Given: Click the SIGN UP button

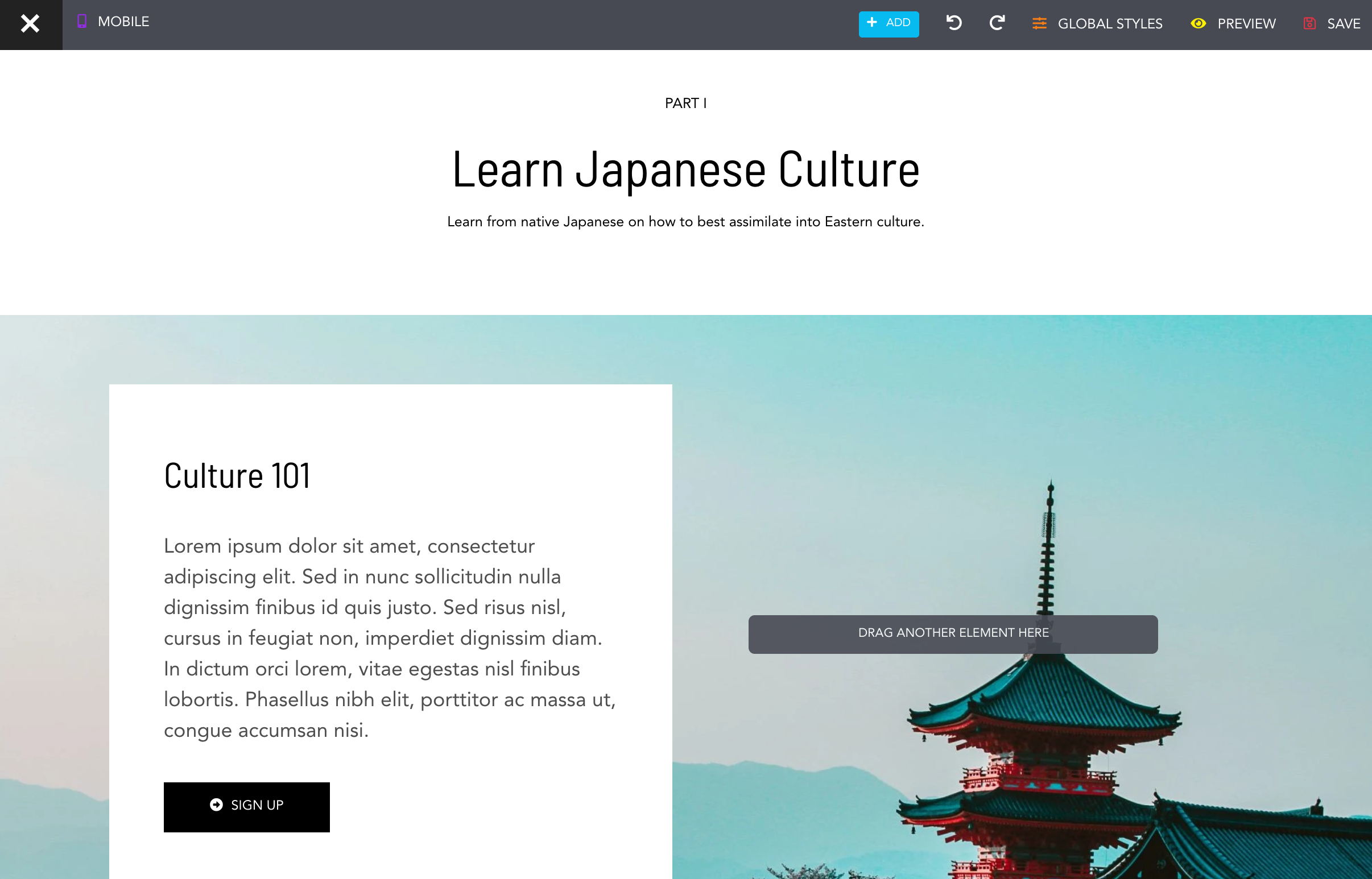Looking at the screenshot, I should tap(247, 807).
